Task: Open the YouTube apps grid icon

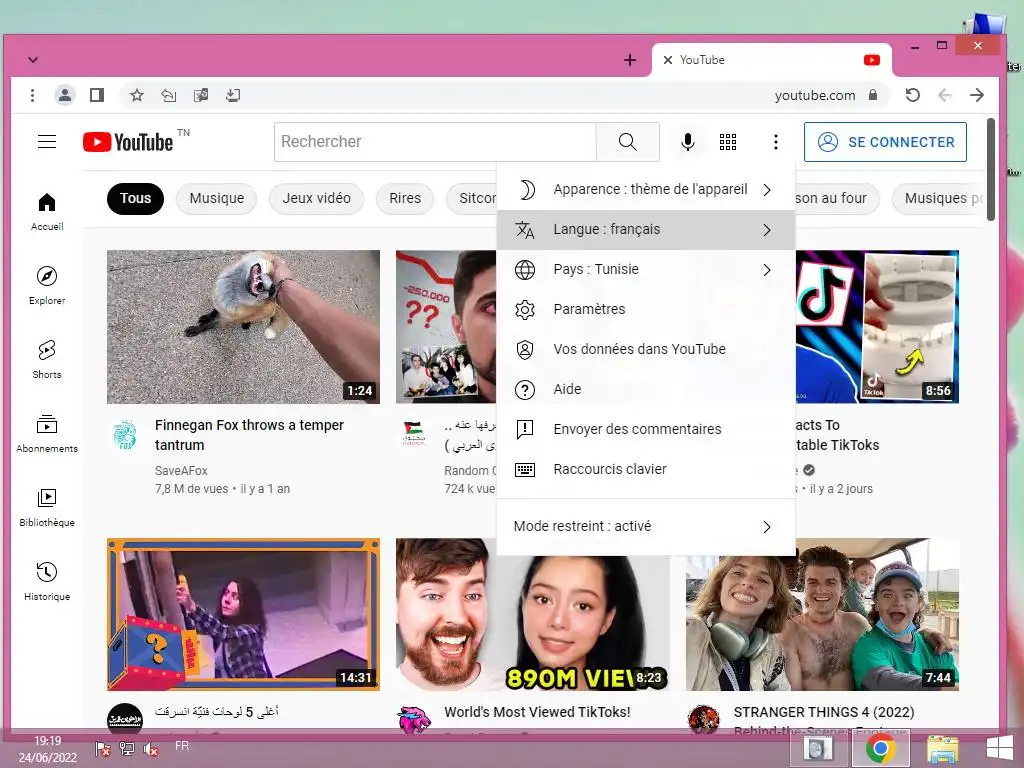Action: pos(728,142)
